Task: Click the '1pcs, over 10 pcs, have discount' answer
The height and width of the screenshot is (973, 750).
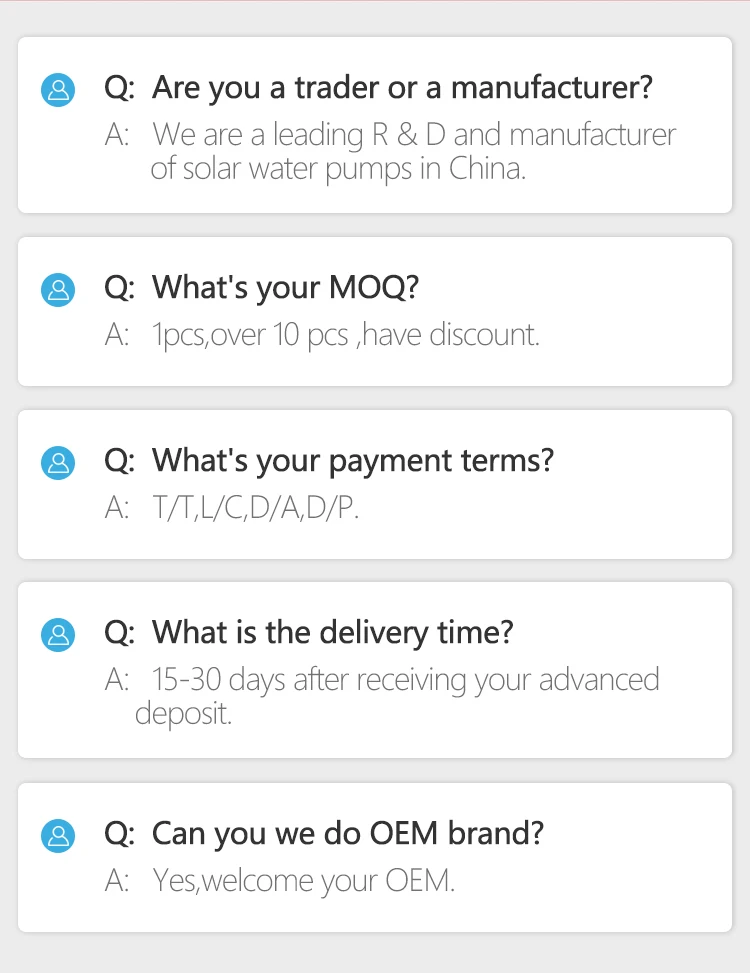Action: (346, 335)
